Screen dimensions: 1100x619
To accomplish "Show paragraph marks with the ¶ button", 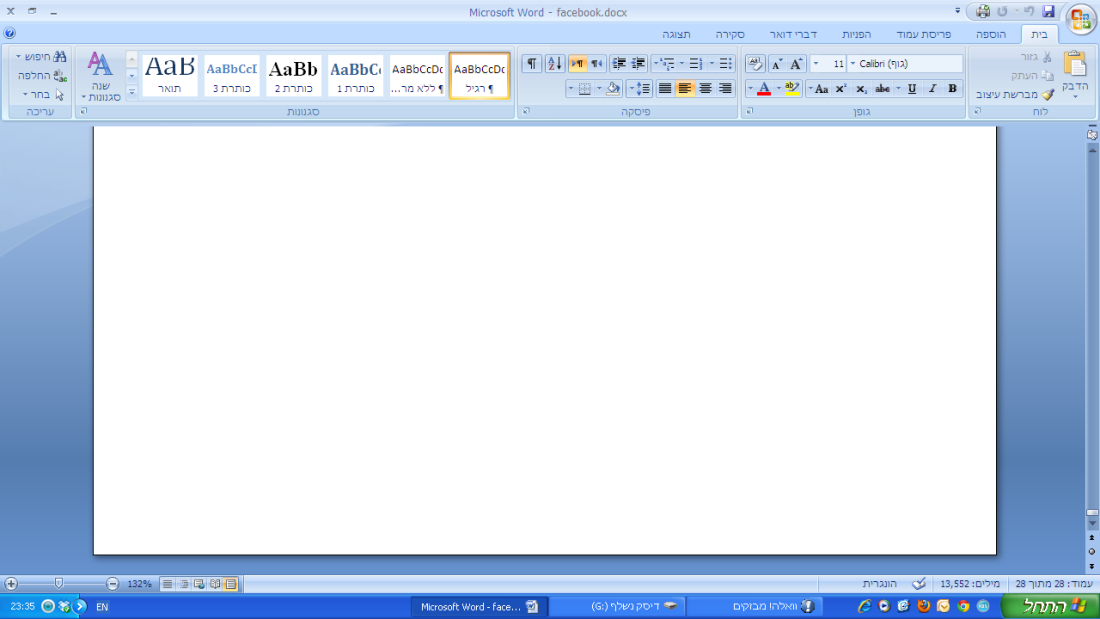I will pyautogui.click(x=532, y=64).
